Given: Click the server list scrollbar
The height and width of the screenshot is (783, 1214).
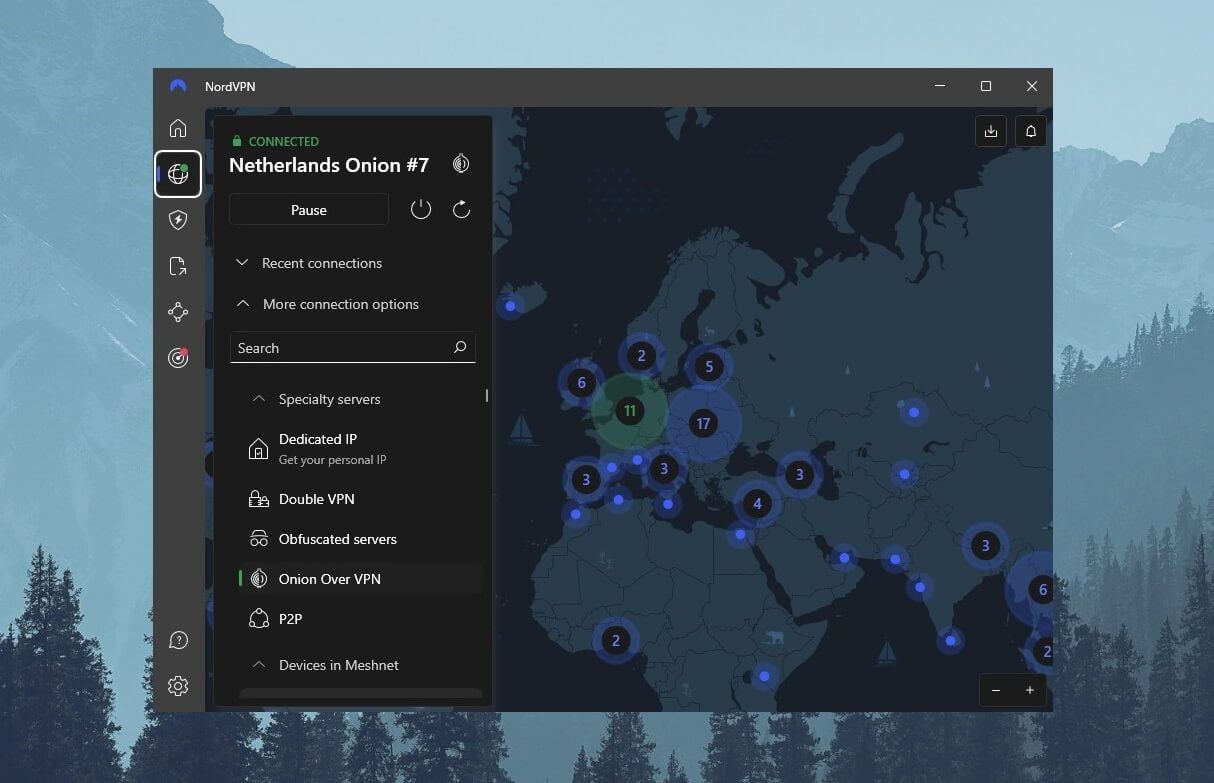Looking at the screenshot, I should pos(487,395).
